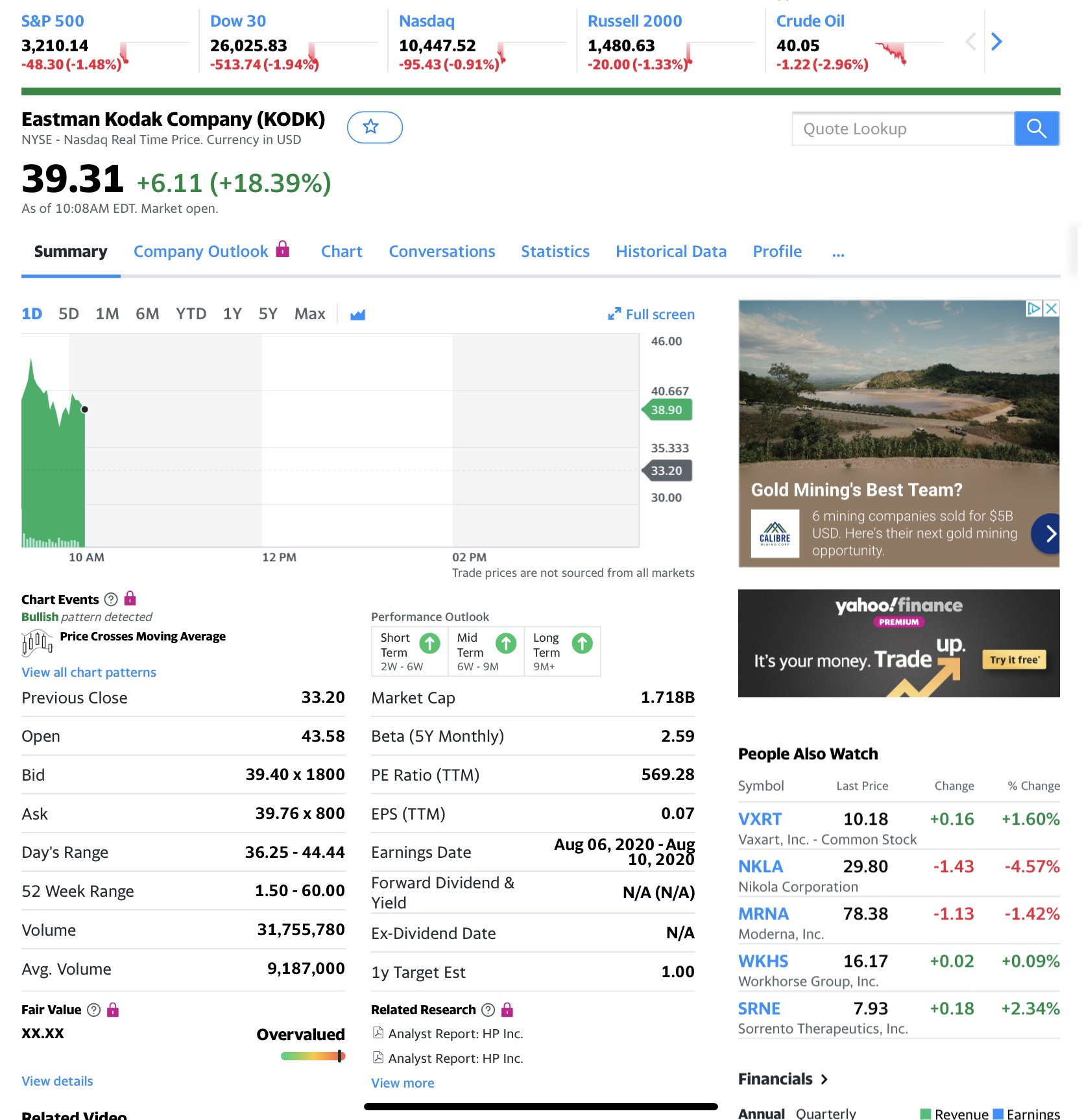
Task: Click View details under Fair Value
Action: pos(57,1081)
